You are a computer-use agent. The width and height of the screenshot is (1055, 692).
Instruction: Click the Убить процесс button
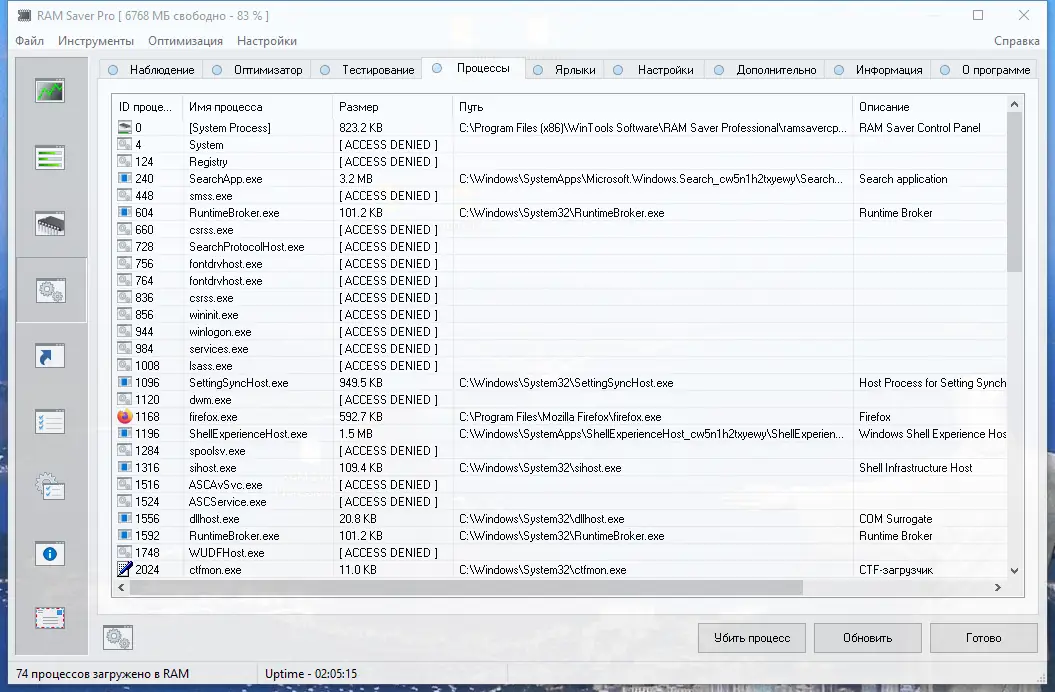tap(752, 637)
